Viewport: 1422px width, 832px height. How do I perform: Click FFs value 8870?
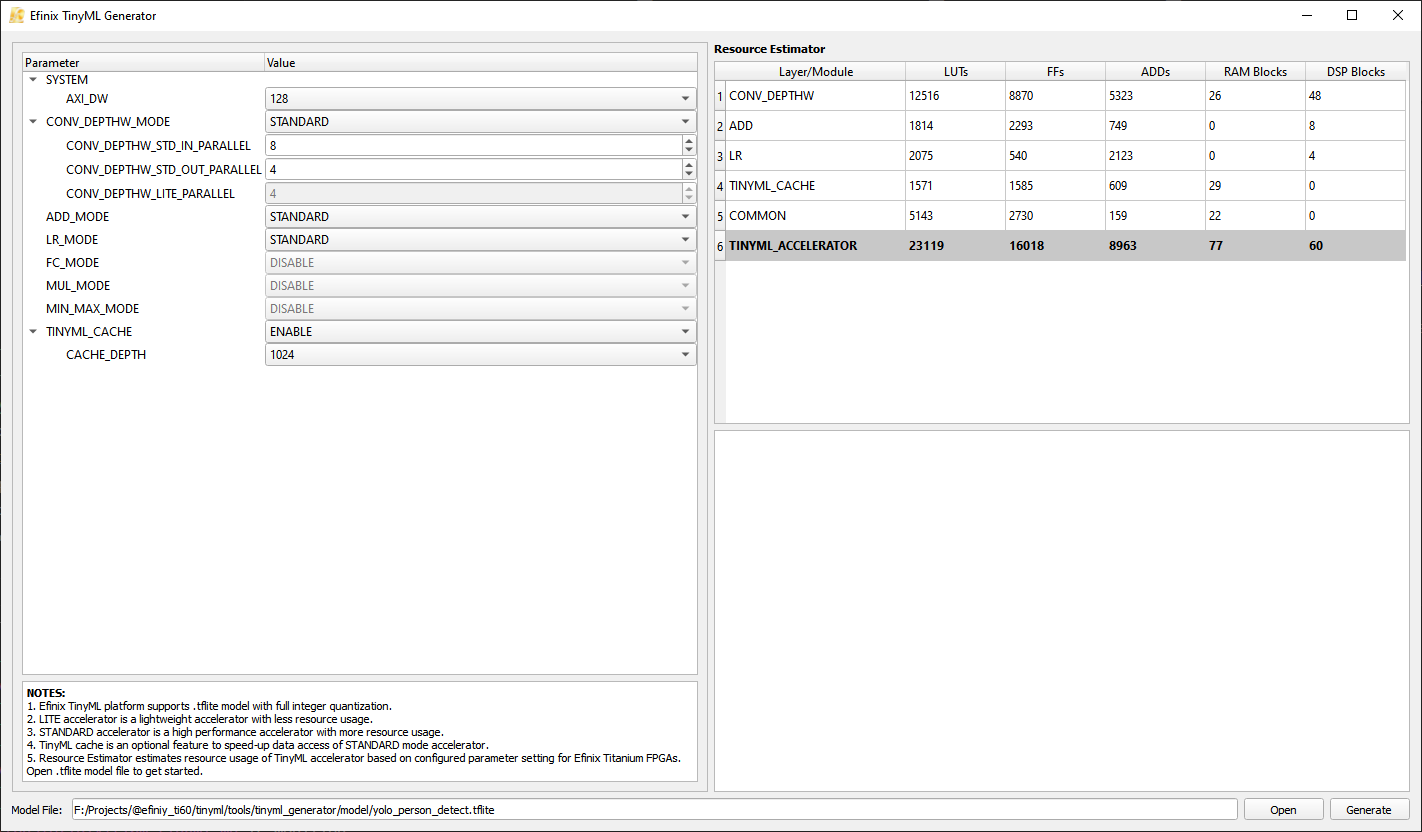(x=1056, y=96)
